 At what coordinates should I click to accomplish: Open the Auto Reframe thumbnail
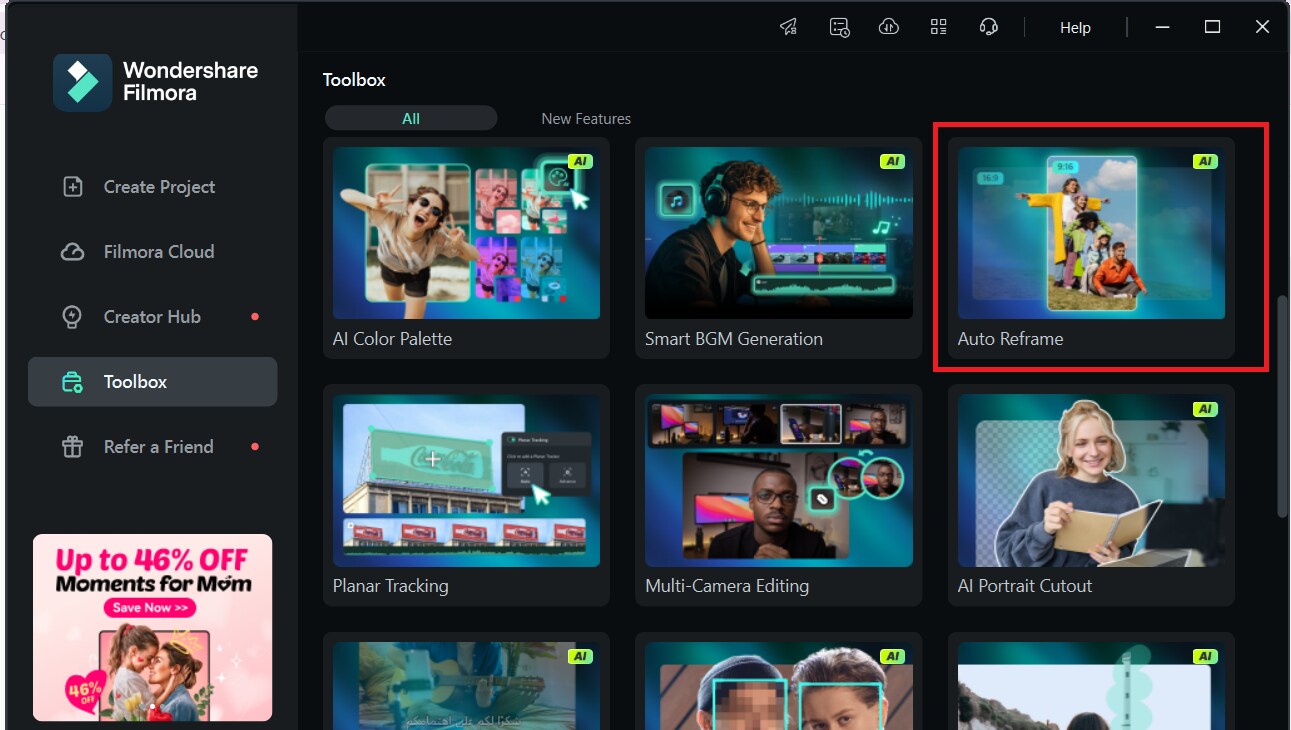(x=1091, y=233)
